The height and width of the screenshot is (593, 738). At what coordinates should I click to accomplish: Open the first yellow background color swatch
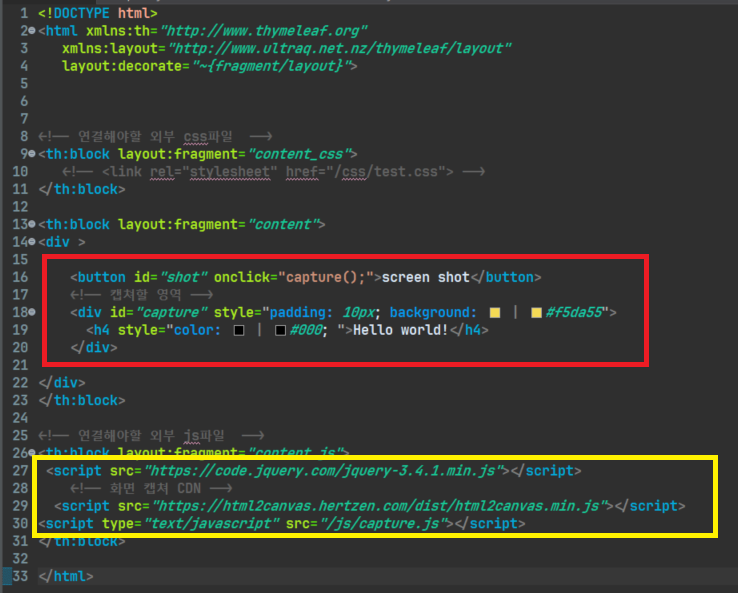495,313
